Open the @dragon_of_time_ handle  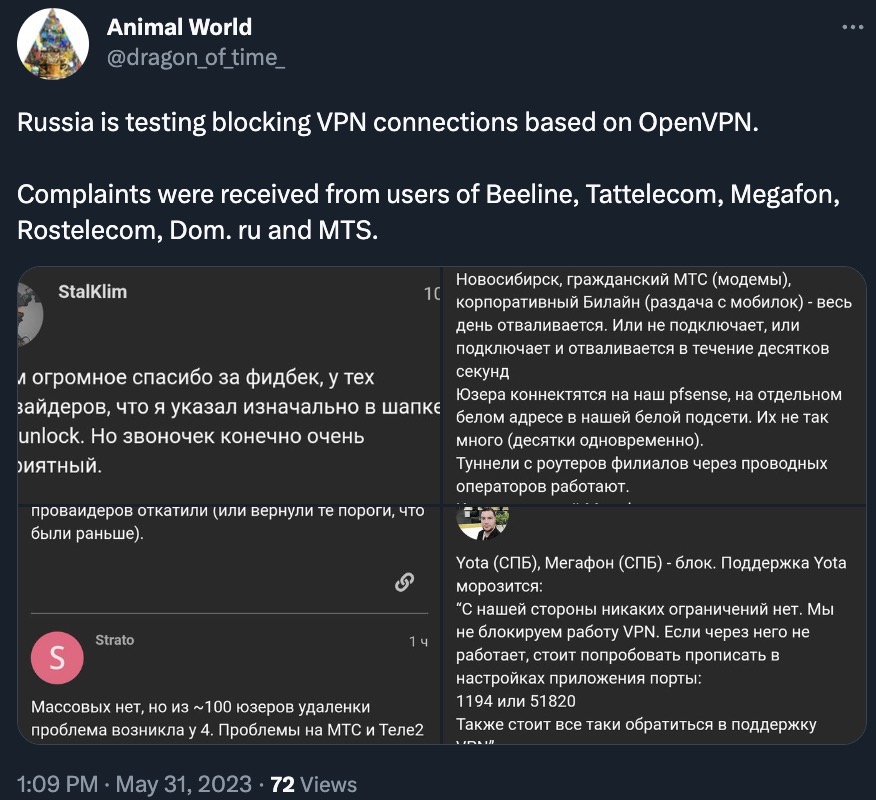[x=196, y=57]
